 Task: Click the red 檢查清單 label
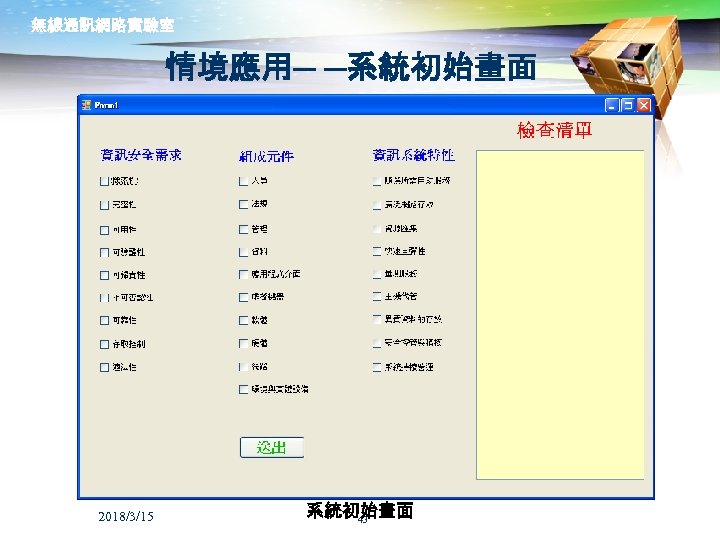coord(554,130)
